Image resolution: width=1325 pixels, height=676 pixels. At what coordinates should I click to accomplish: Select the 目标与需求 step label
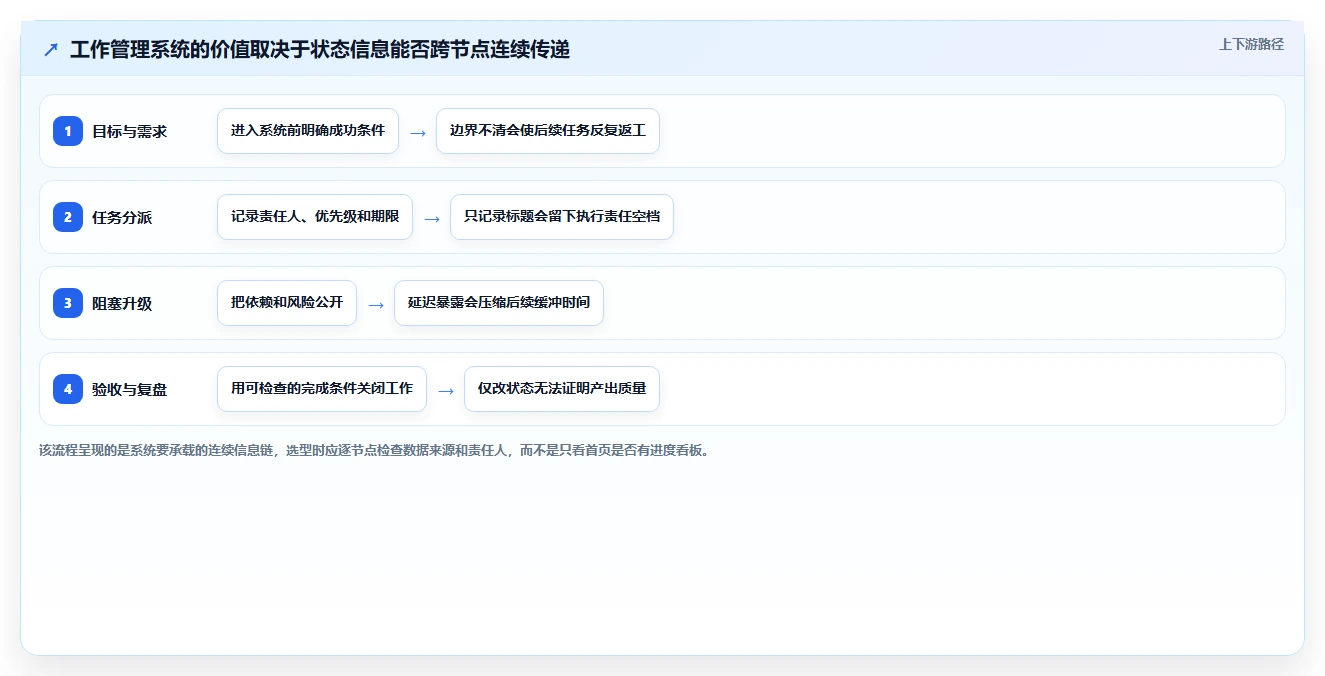[x=129, y=131]
